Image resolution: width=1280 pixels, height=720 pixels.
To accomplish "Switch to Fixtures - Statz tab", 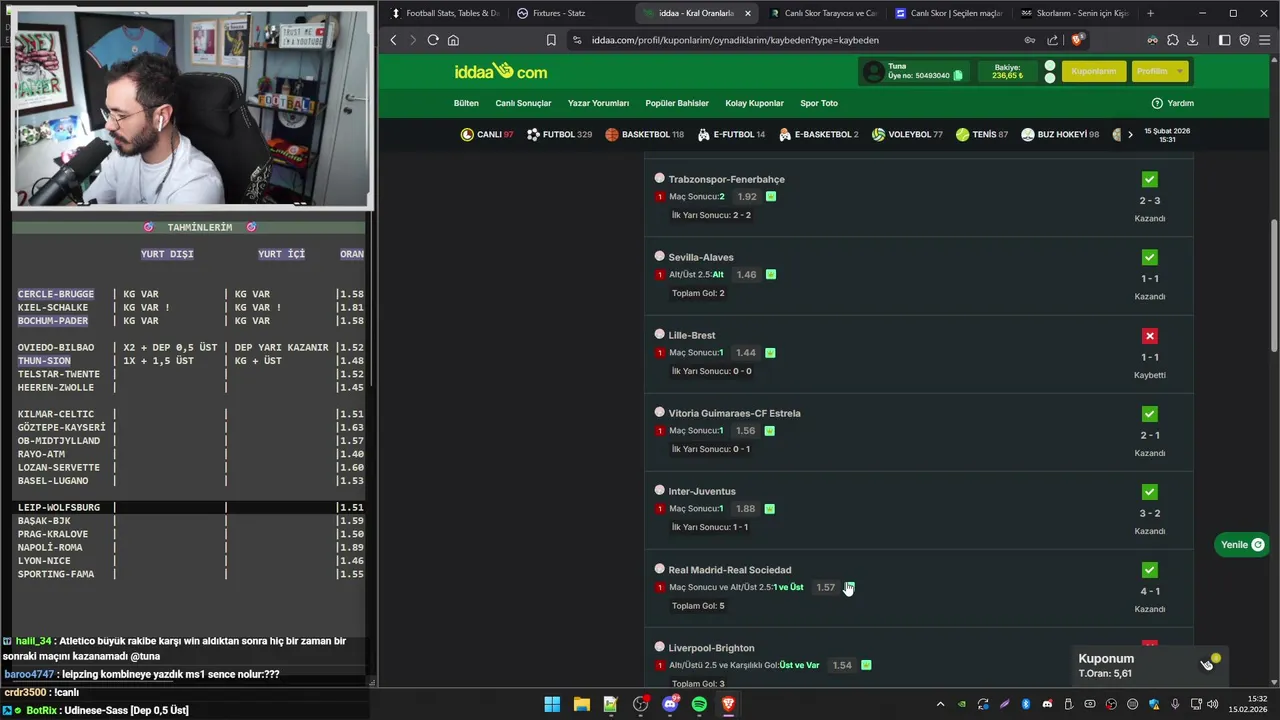I will (559, 13).
